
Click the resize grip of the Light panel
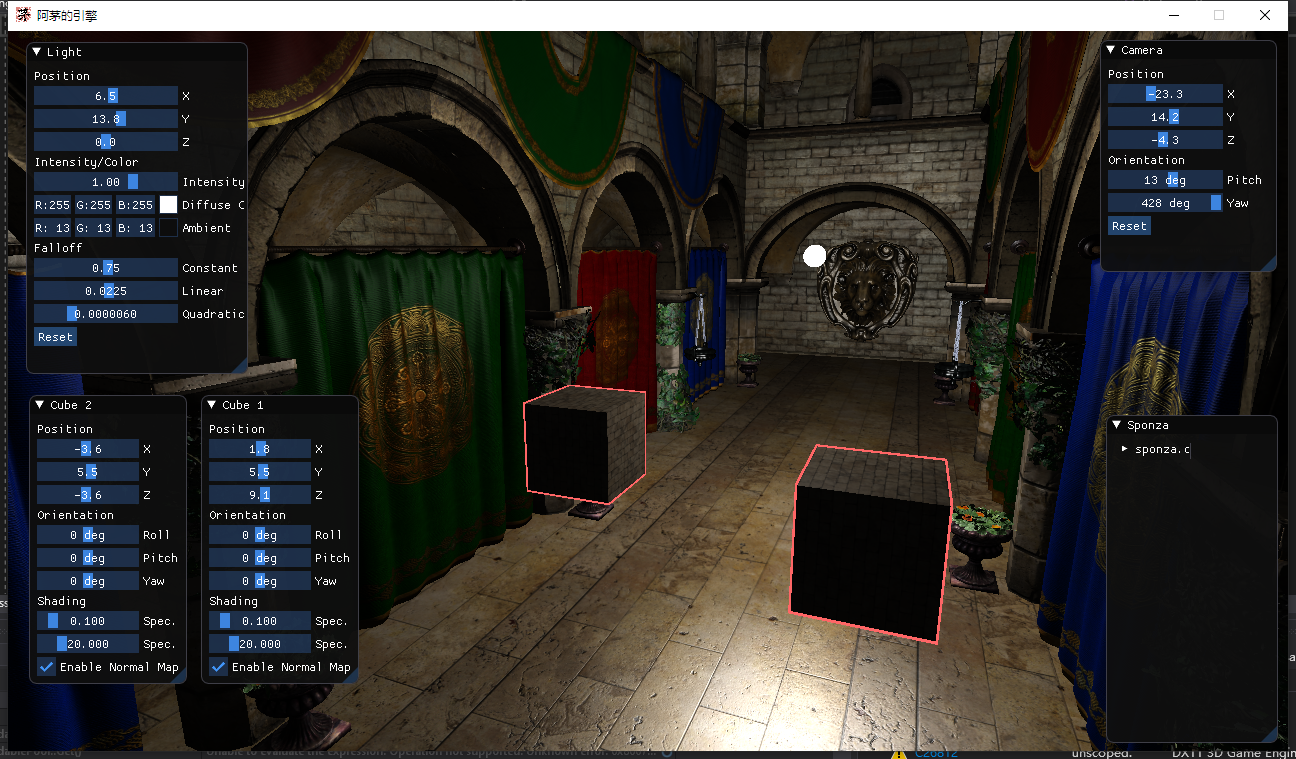[240, 366]
